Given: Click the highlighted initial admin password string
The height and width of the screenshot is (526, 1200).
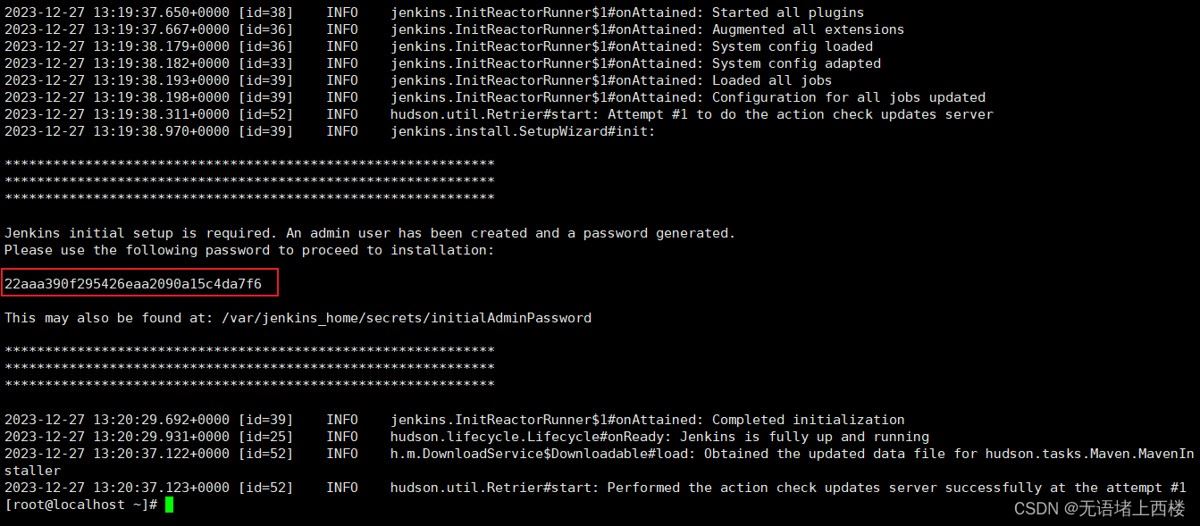Looking at the screenshot, I should (133, 284).
